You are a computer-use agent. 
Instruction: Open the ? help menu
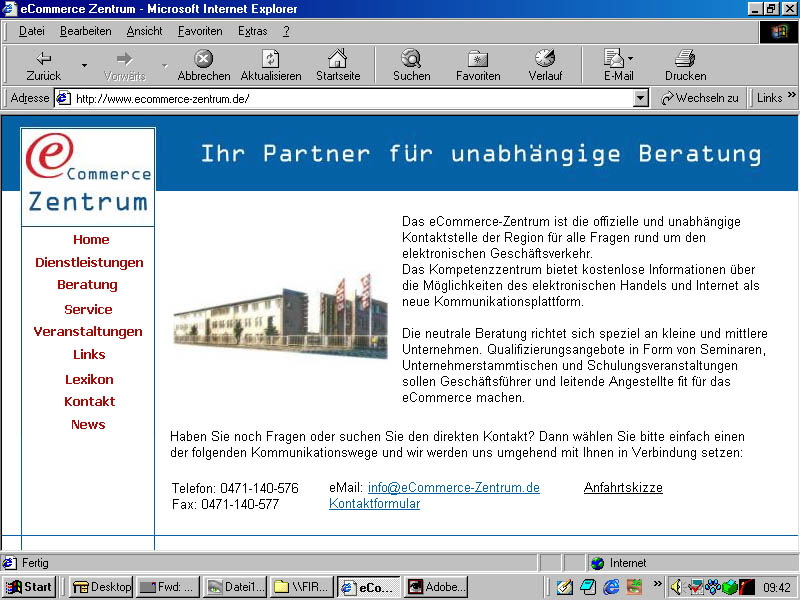coord(286,31)
